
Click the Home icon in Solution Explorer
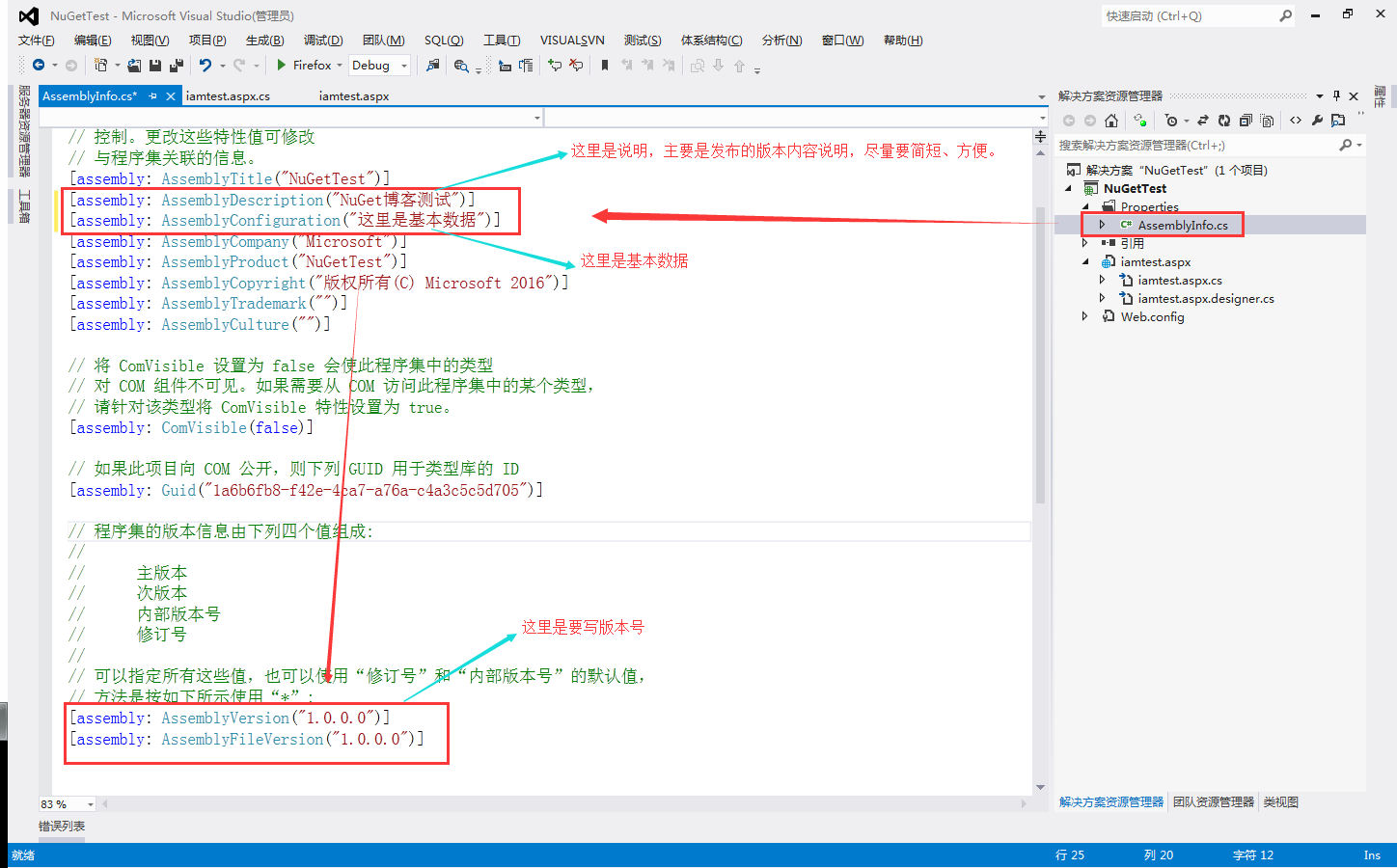pyautogui.click(x=1111, y=121)
